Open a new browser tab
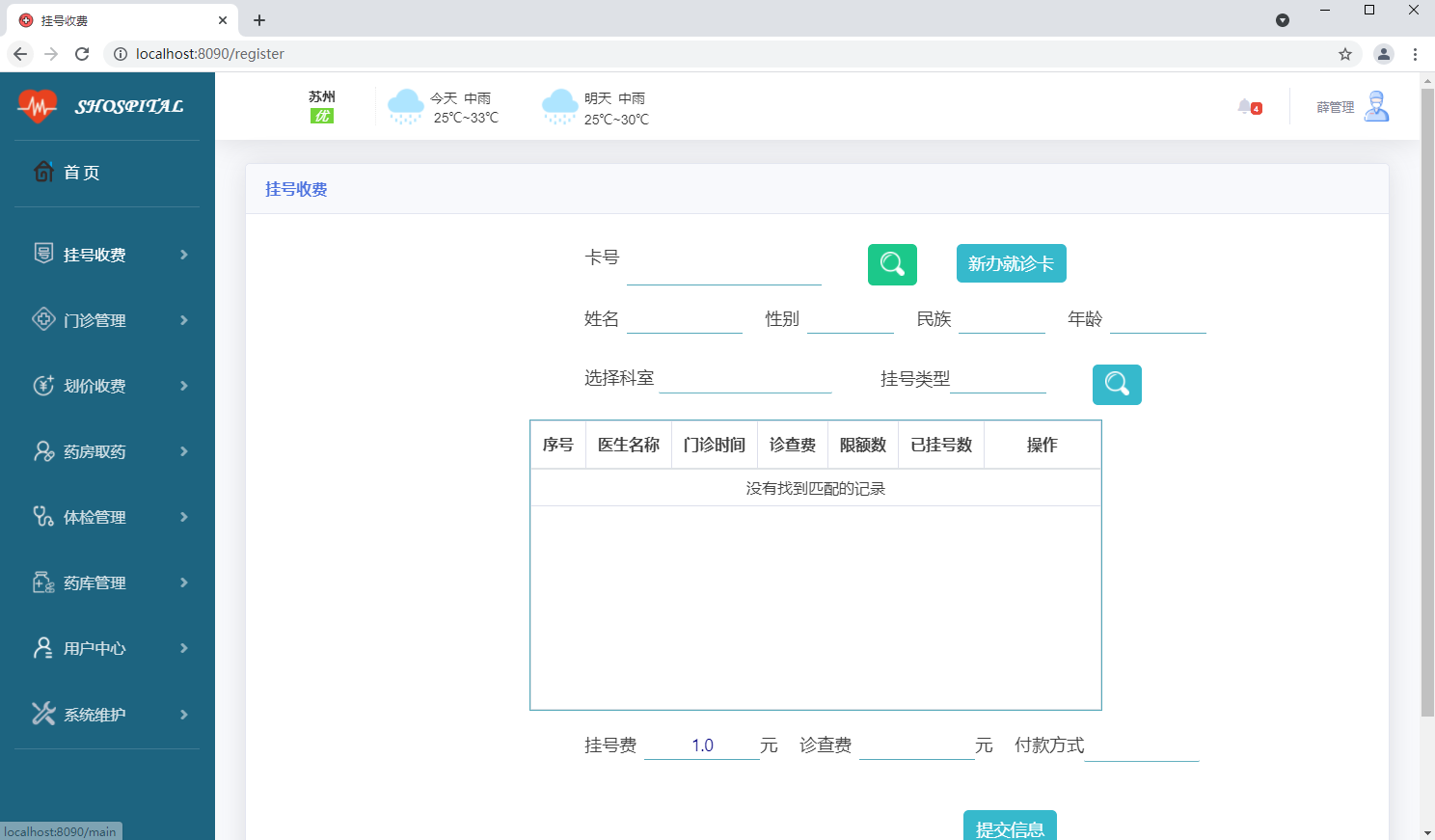Viewport: 1435px width, 840px height. [259, 20]
